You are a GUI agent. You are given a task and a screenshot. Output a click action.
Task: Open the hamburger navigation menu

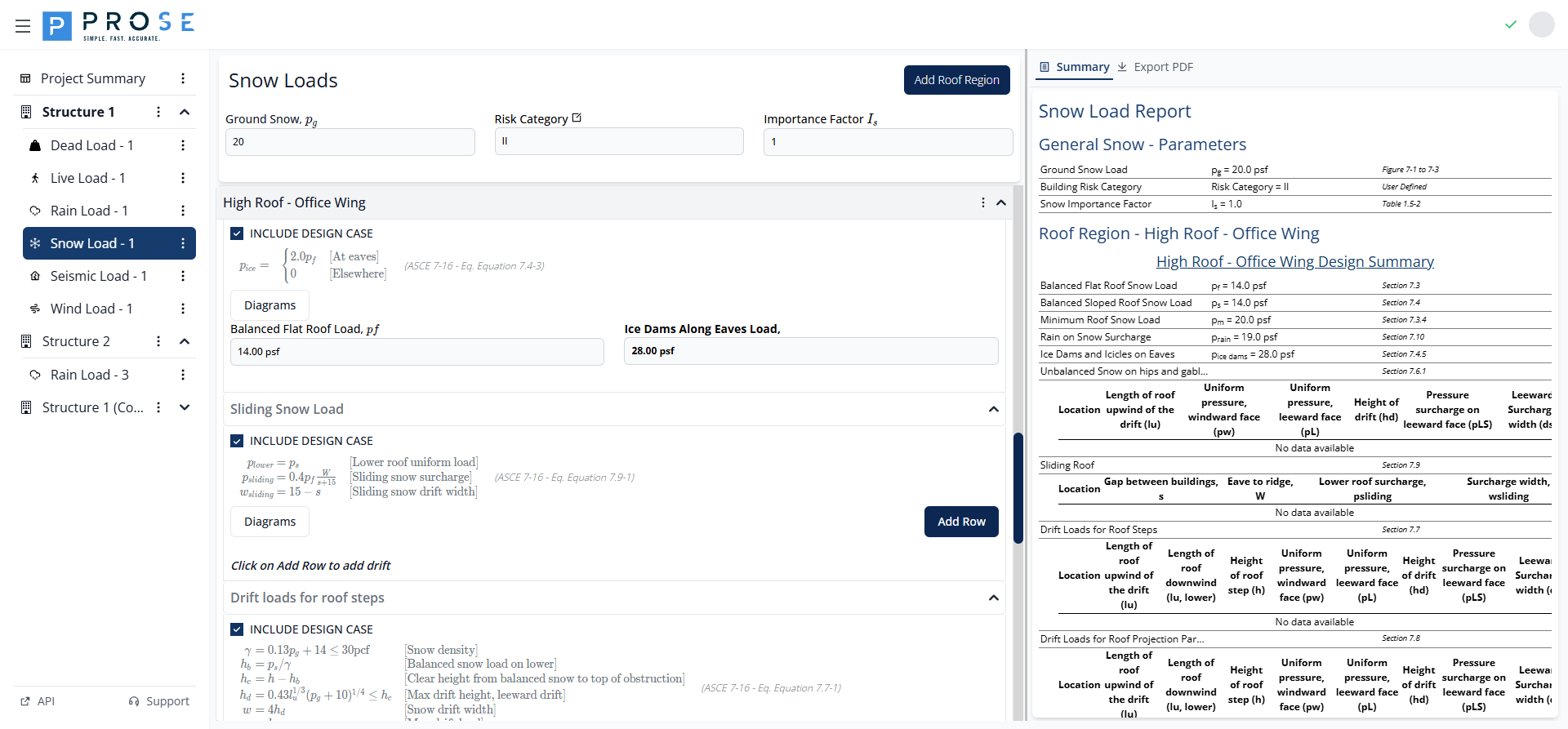pyautogui.click(x=23, y=26)
